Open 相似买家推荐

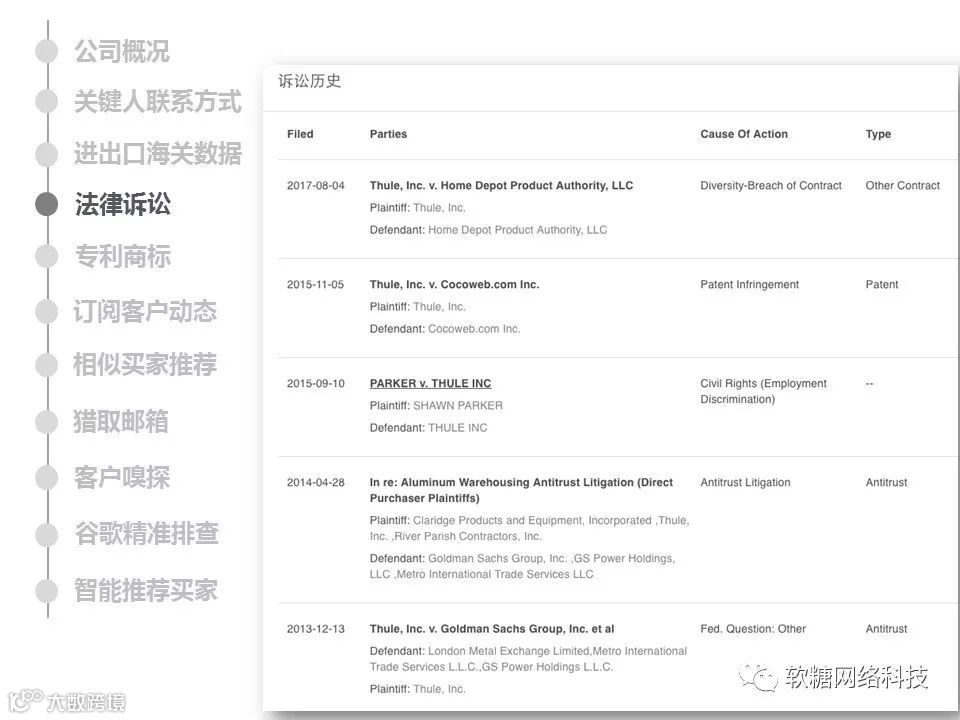[145, 365]
